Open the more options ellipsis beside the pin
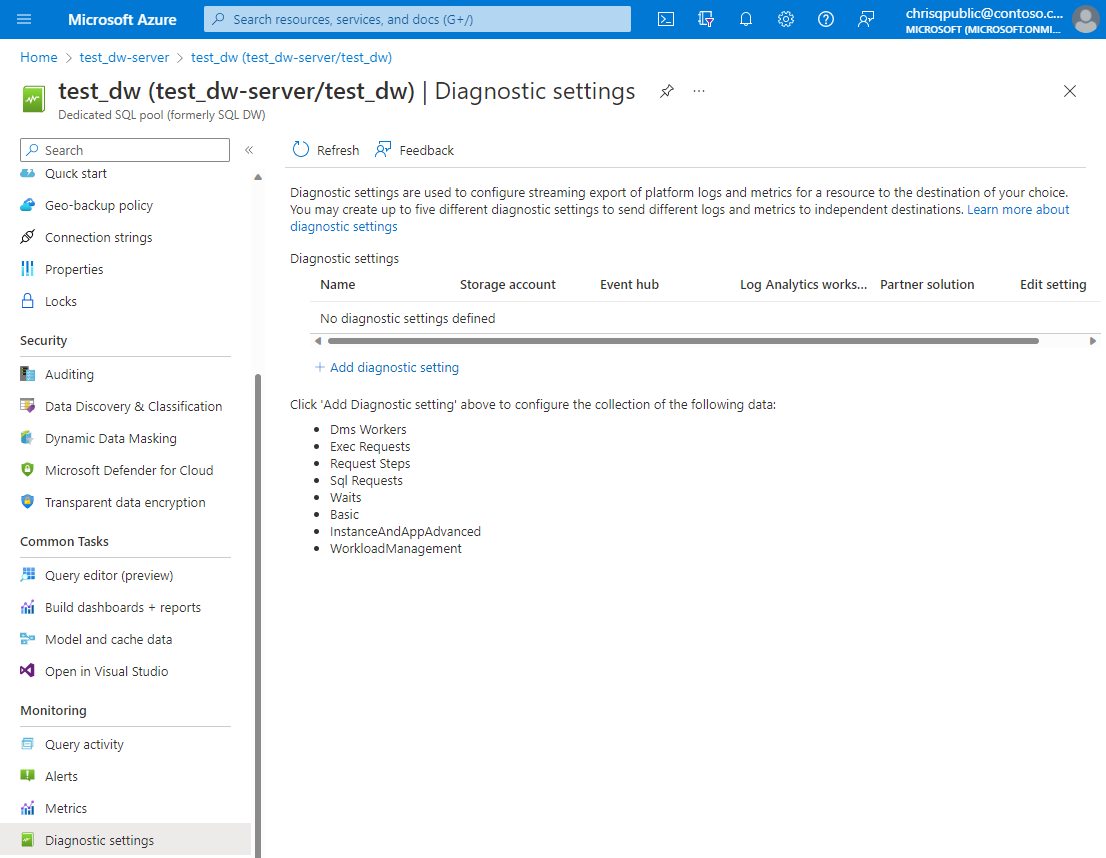This screenshot has width=1106, height=858. click(698, 91)
